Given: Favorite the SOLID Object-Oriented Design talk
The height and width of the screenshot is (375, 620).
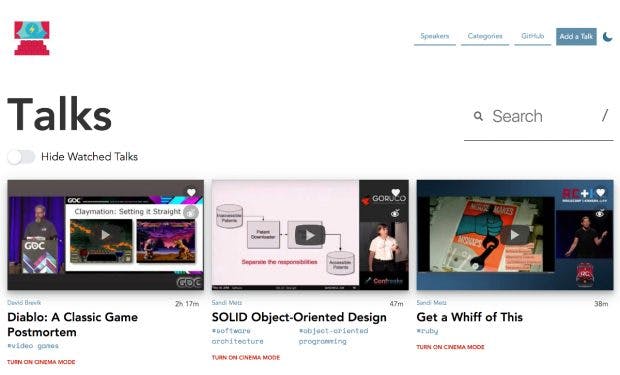Looking at the screenshot, I should pos(395,193).
